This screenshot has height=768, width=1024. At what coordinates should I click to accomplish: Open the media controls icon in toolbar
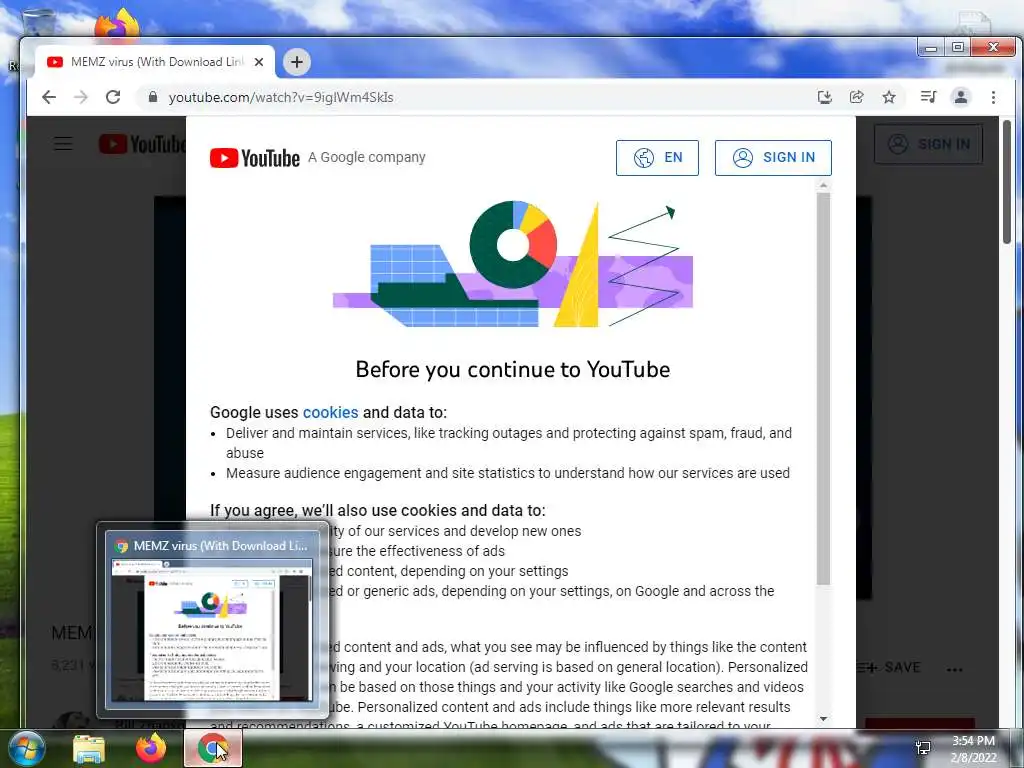(928, 97)
